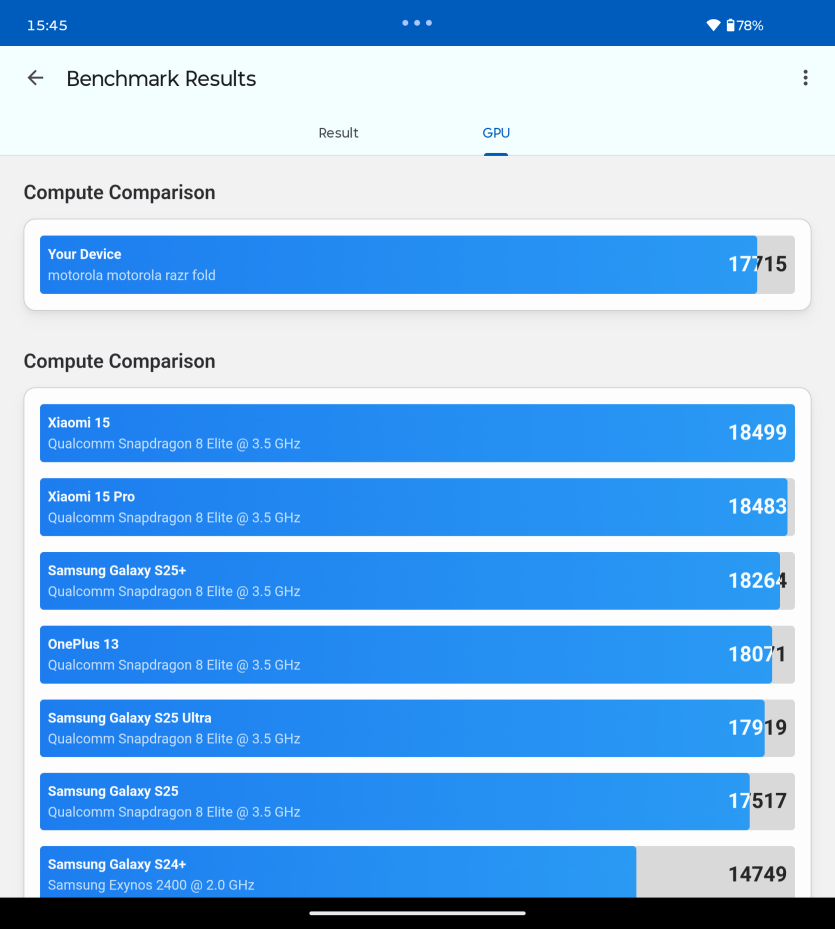Select the GPU tab
Viewport: 835px width, 929px height.
coord(496,133)
